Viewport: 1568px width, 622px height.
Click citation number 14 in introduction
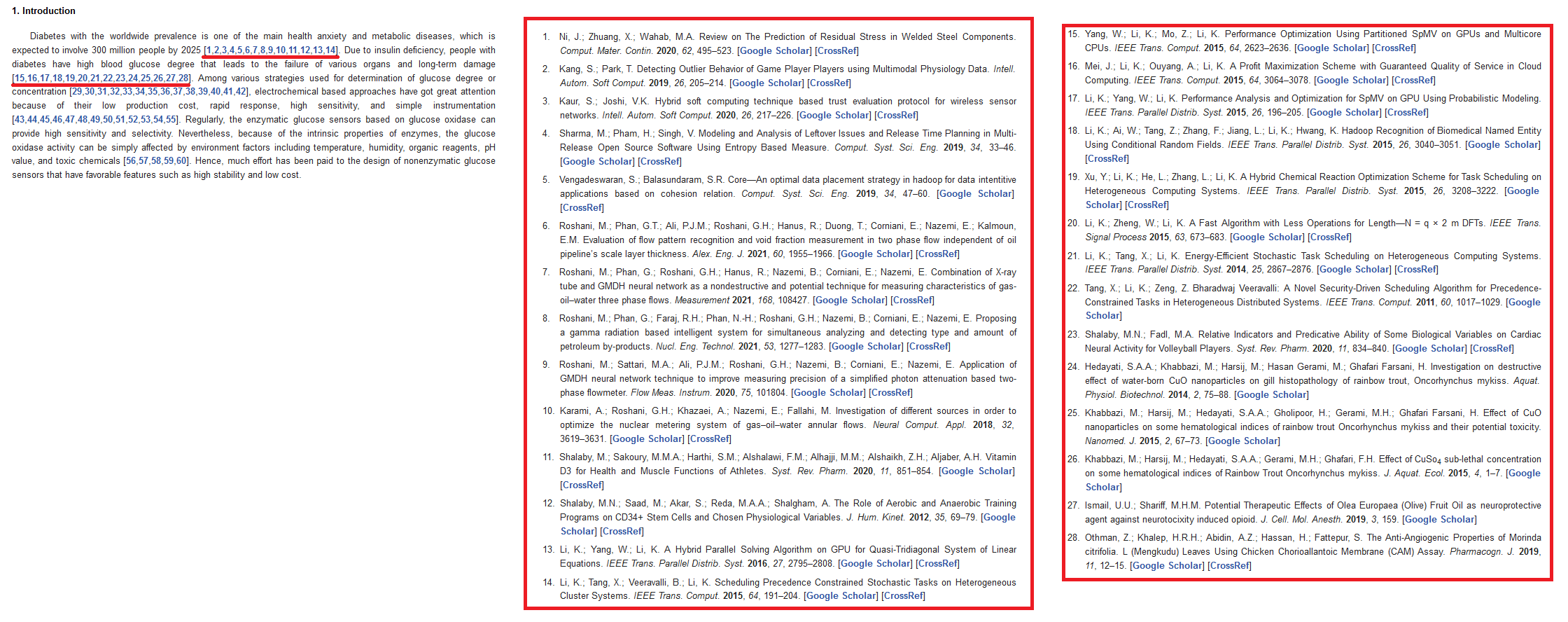click(330, 50)
